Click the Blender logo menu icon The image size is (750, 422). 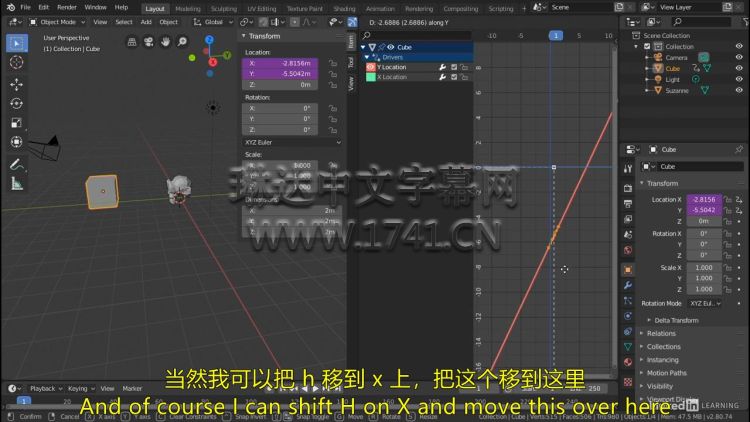pos(11,7)
